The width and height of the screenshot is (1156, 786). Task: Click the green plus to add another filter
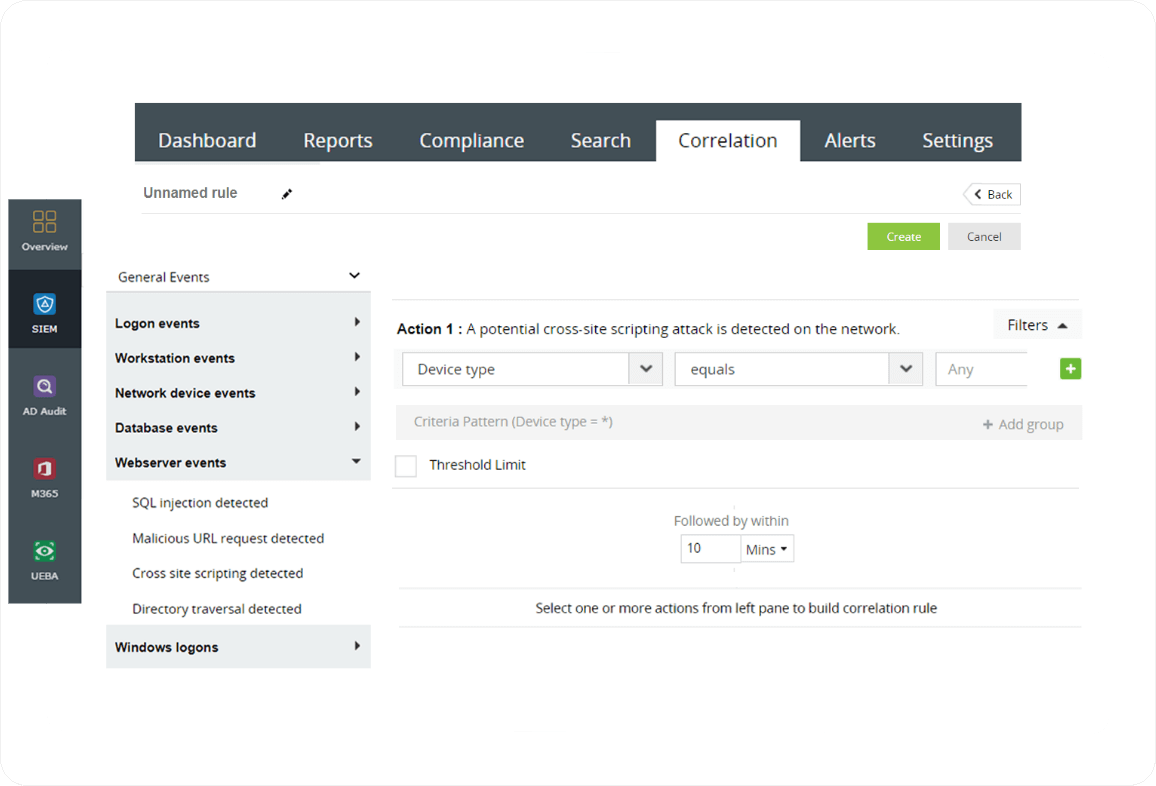1070,369
